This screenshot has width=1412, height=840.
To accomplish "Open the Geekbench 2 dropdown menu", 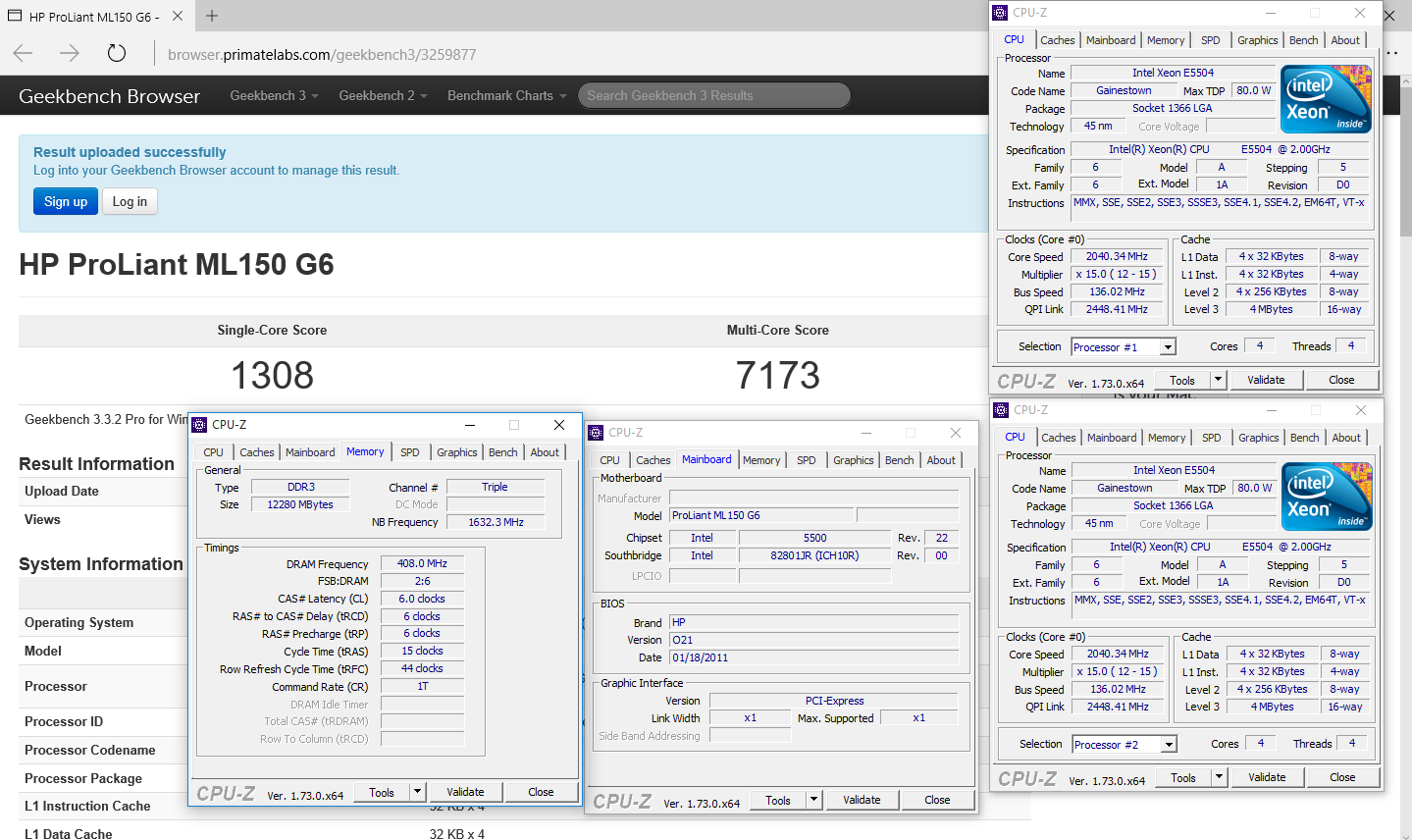I will coord(383,95).
